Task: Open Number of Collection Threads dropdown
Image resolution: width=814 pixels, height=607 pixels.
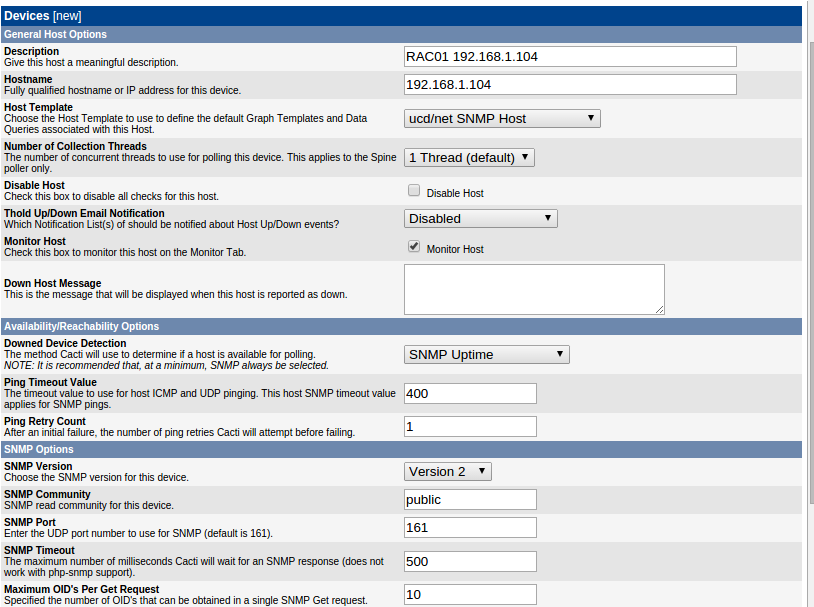Action: (469, 157)
